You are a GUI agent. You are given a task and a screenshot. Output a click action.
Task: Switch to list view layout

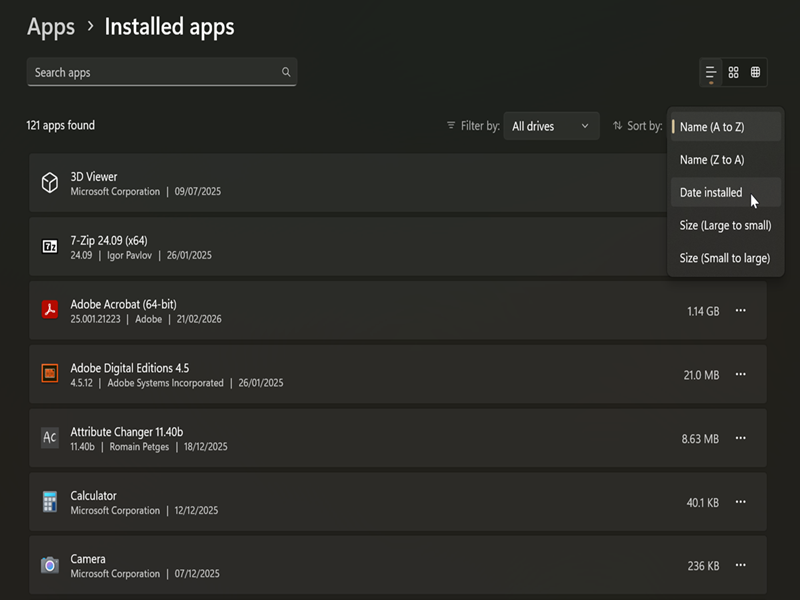[x=711, y=72]
